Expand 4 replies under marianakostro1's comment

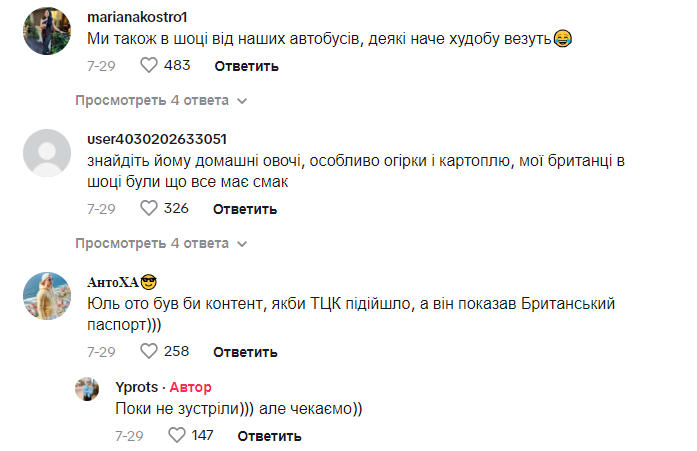pyautogui.click(x=161, y=101)
